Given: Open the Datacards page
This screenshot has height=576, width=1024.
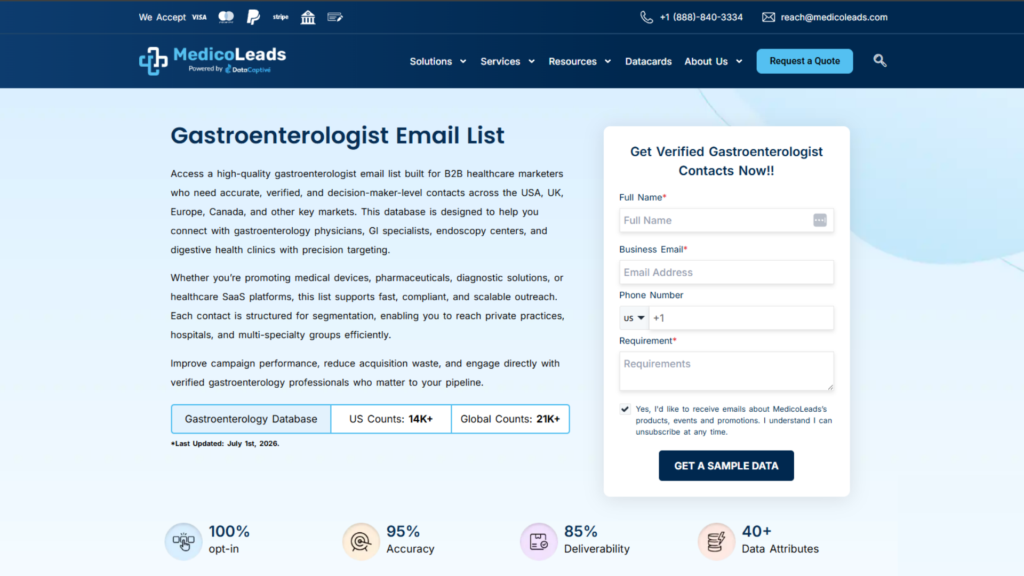Looking at the screenshot, I should [x=648, y=61].
